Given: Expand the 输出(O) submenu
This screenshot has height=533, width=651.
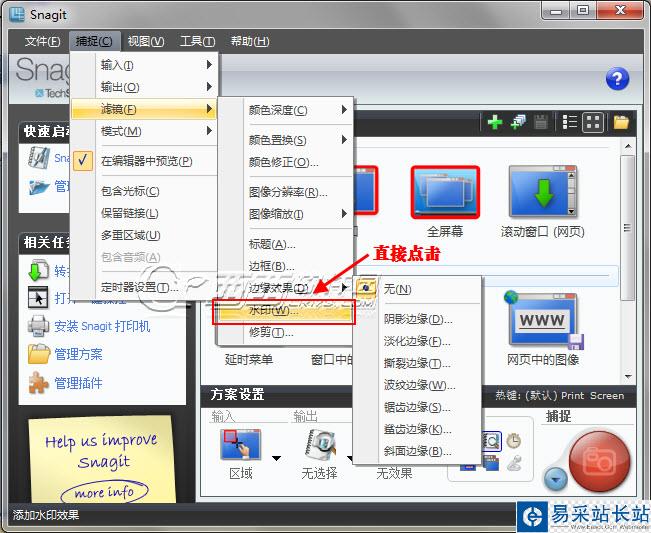Looking at the screenshot, I should pyautogui.click(x=144, y=87).
